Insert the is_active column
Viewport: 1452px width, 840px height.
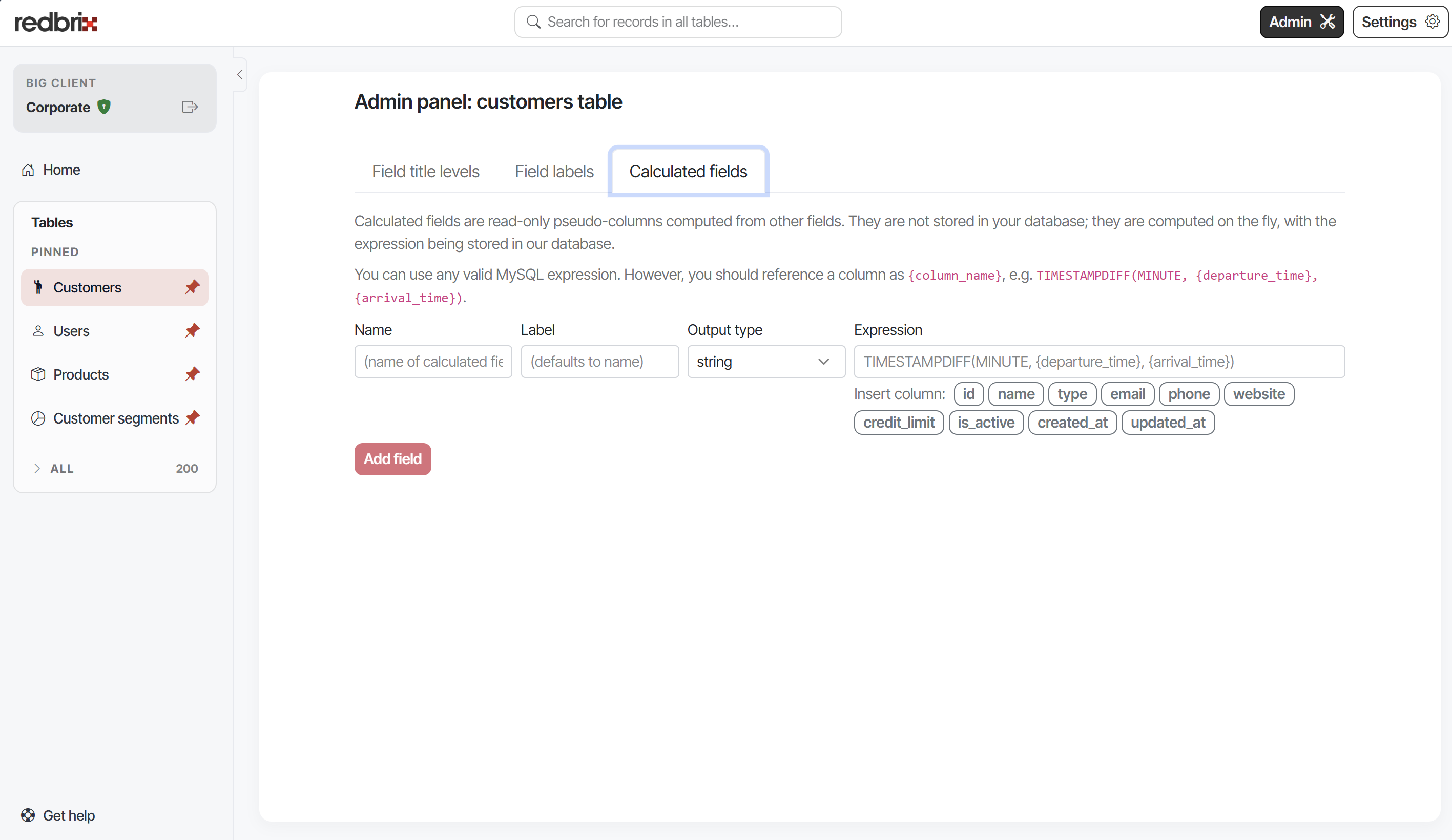(986, 422)
